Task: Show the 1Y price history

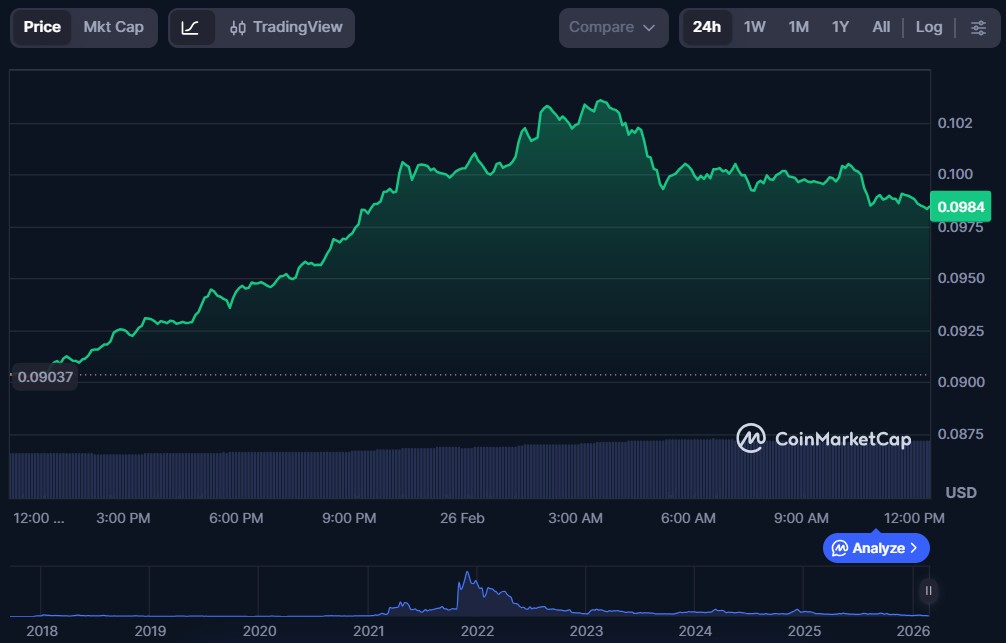Action: [840, 27]
